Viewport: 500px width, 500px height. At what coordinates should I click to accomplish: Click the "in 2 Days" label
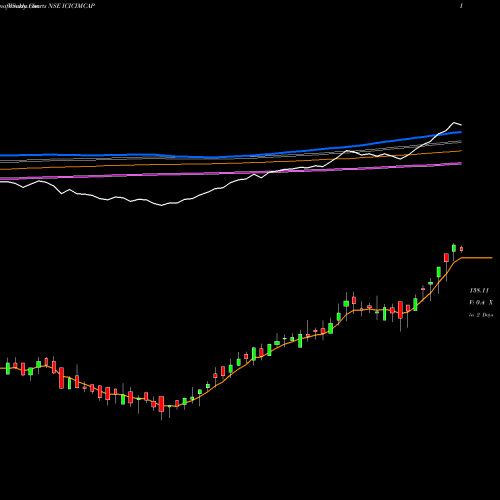coord(481,315)
